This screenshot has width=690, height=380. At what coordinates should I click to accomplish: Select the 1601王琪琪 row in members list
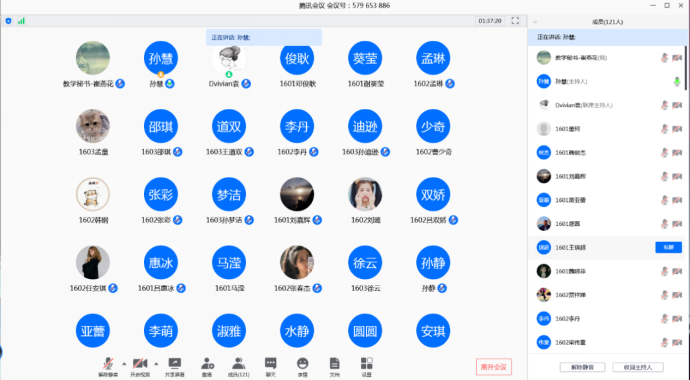[x=607, y=247]
